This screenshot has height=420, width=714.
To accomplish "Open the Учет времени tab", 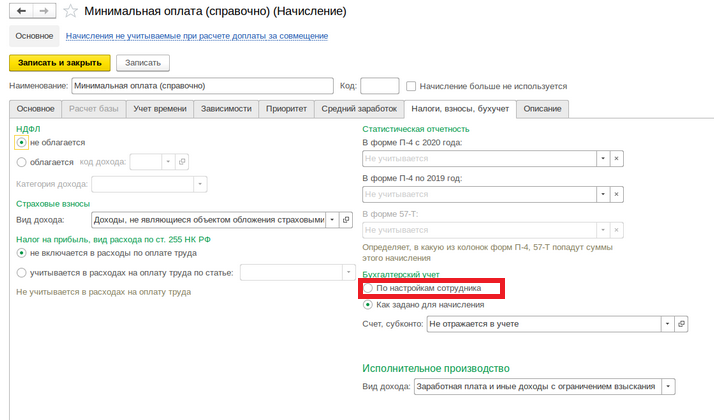I will [x=160, y=109].
